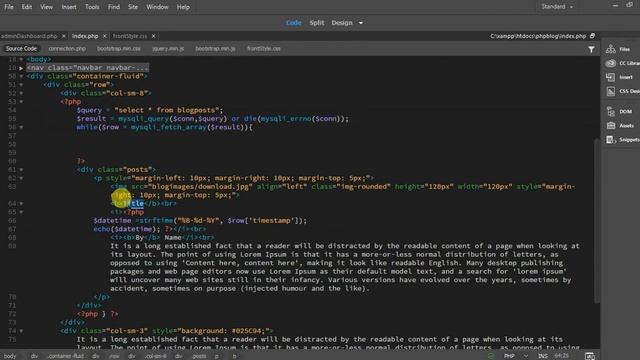Open the Find menu

[x=114, y=7]
